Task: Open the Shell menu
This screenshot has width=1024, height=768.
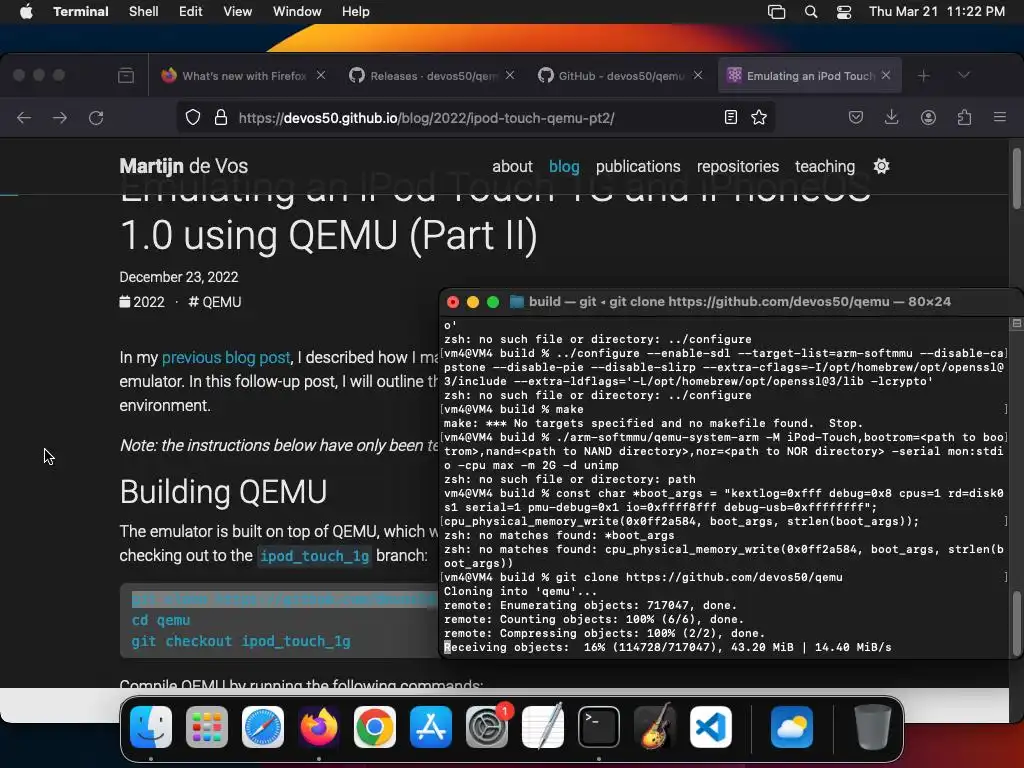Action: click(x=144, y=11)
